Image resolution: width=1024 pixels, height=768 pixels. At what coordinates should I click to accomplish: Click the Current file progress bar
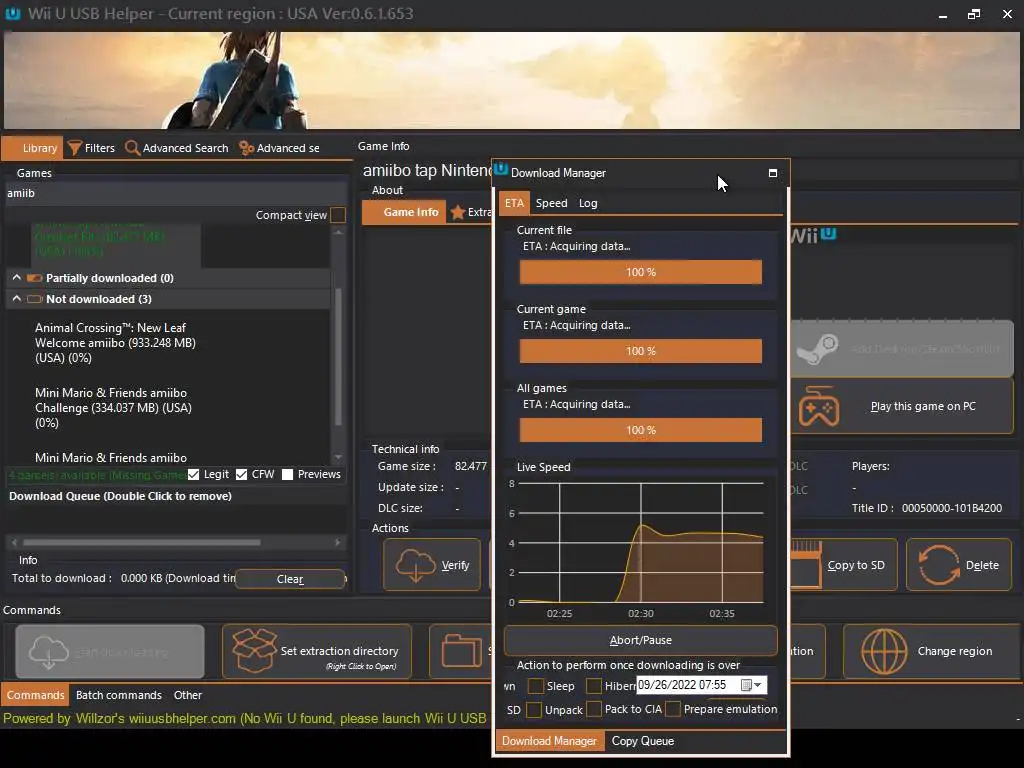(641, 272)
